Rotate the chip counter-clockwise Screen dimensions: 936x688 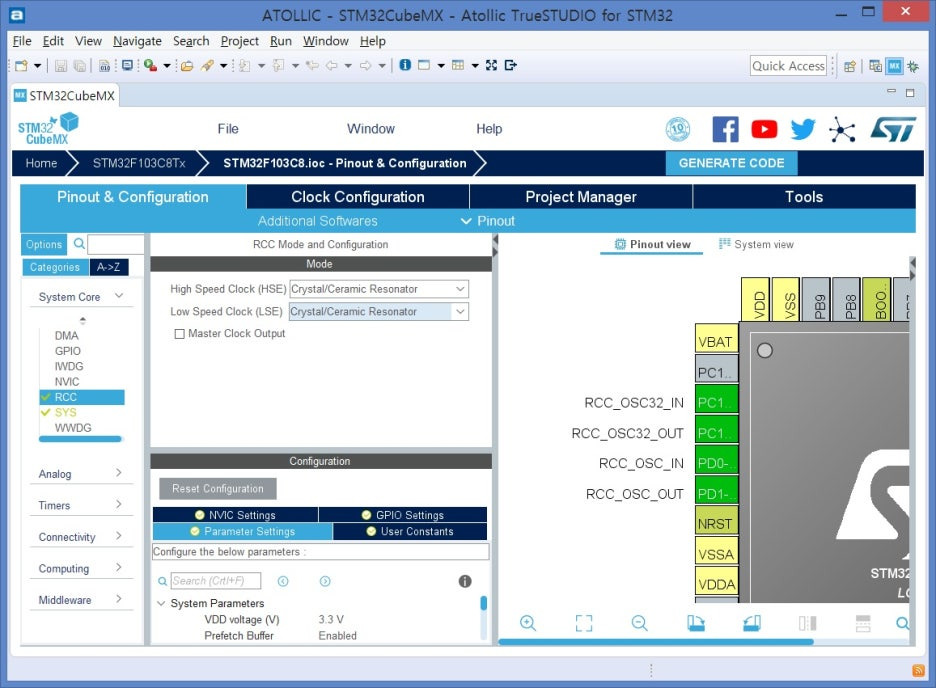[x=752, y=623]
